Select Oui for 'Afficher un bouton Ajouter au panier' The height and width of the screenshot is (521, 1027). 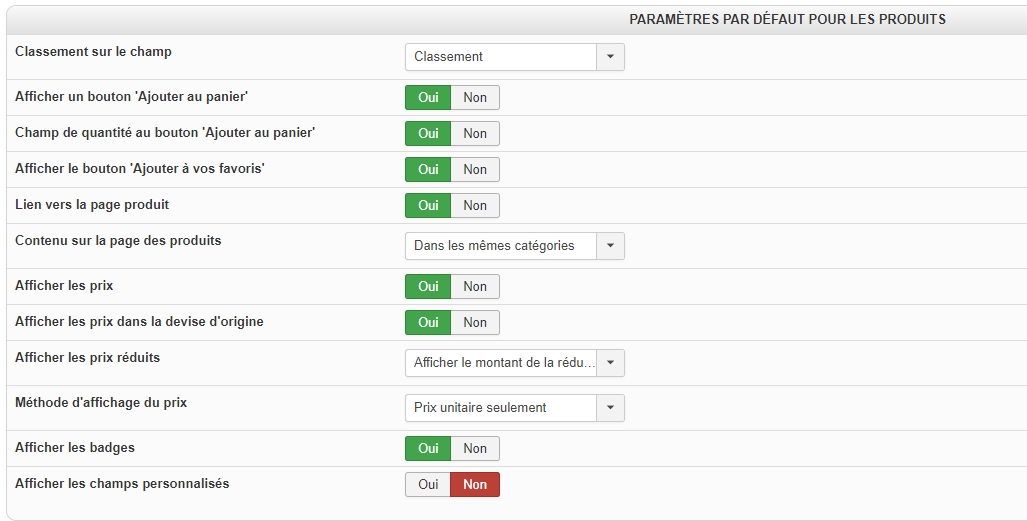(428, 98)
